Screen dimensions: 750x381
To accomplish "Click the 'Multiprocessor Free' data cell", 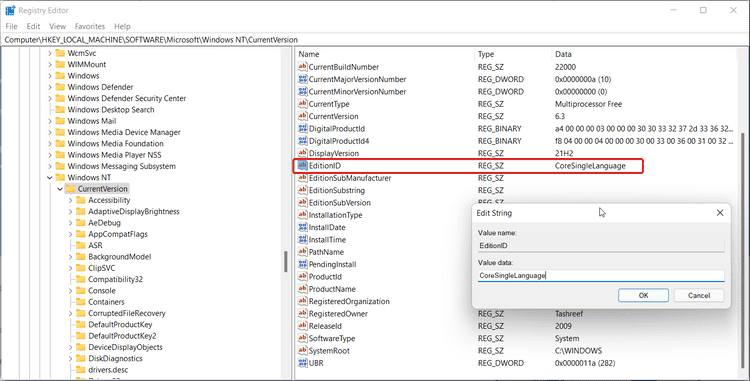I will tap(588, 104).
